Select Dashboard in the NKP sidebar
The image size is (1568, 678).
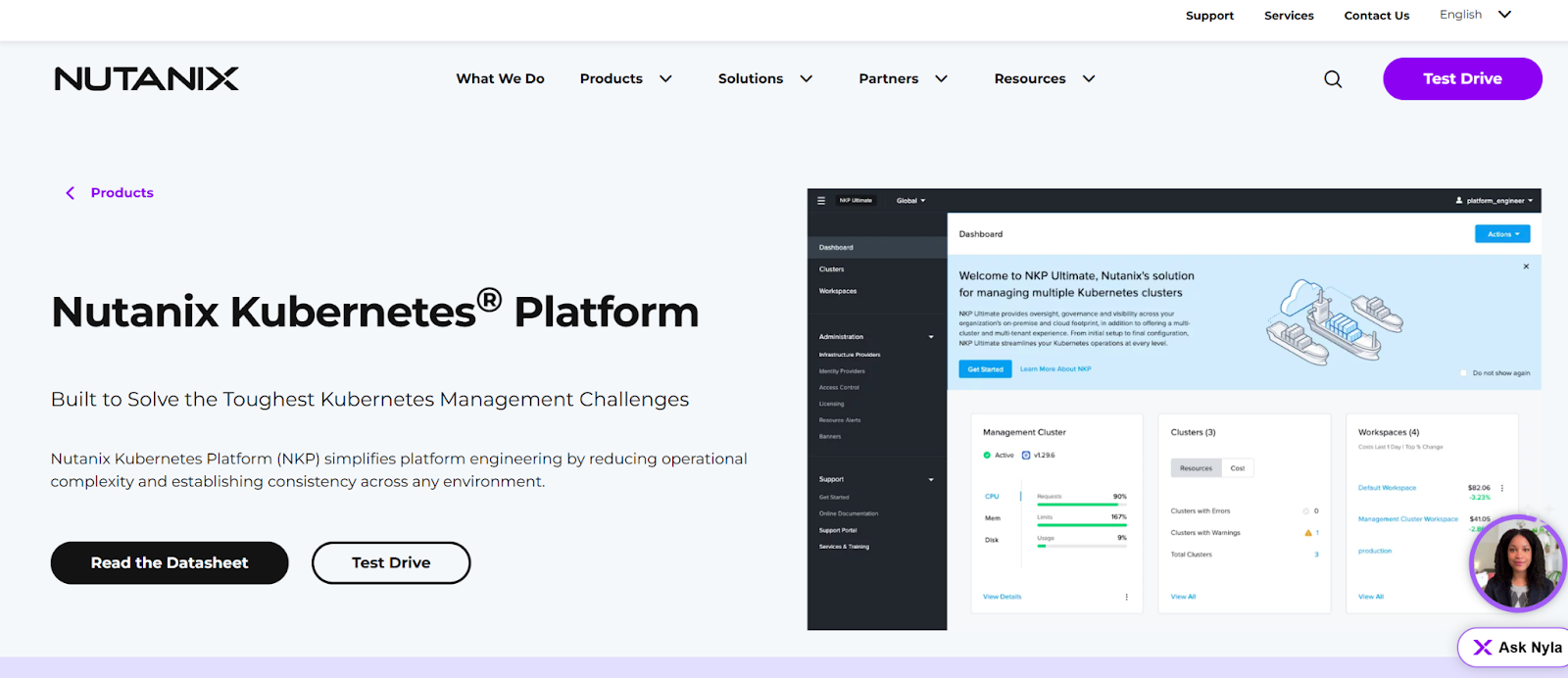click(877, 247)
